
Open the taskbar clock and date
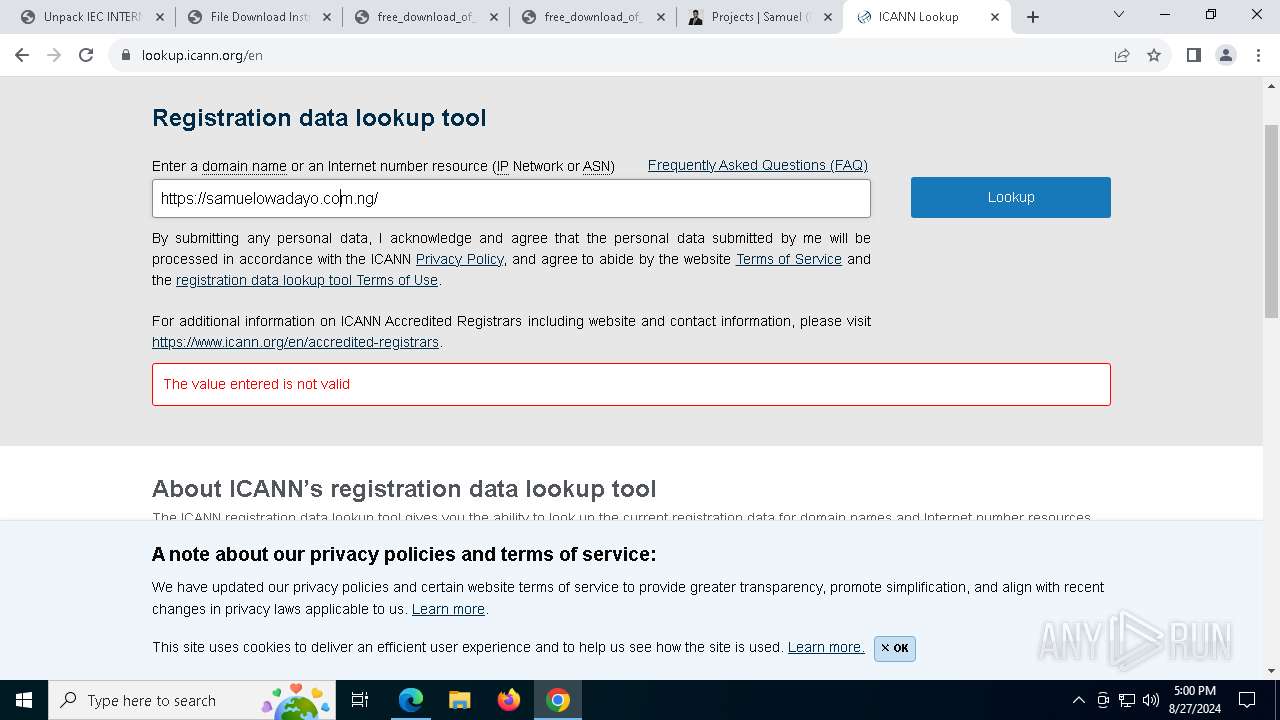1195,700
